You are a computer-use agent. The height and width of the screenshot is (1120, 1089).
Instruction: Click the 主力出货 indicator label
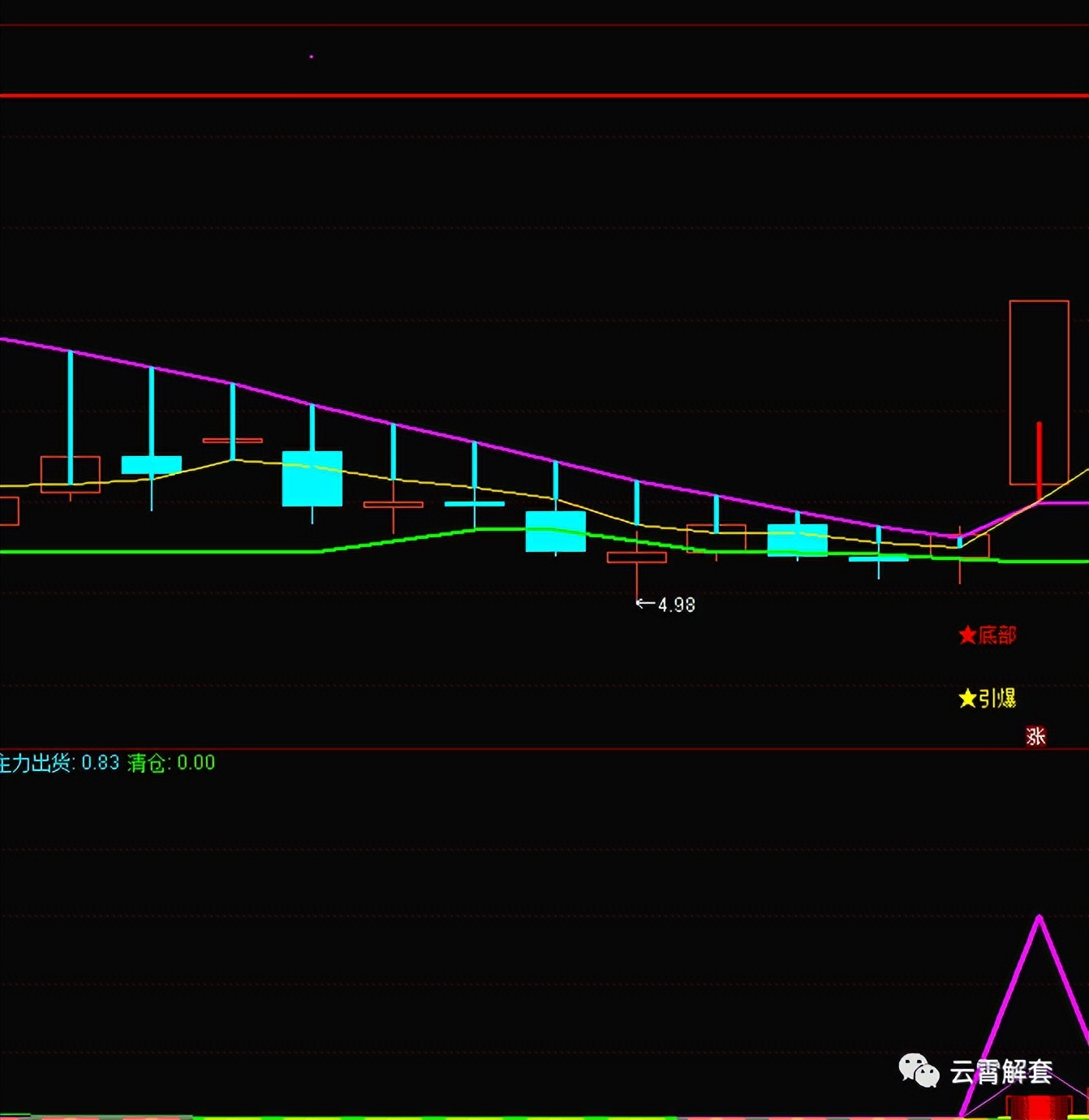coord(37,763)
